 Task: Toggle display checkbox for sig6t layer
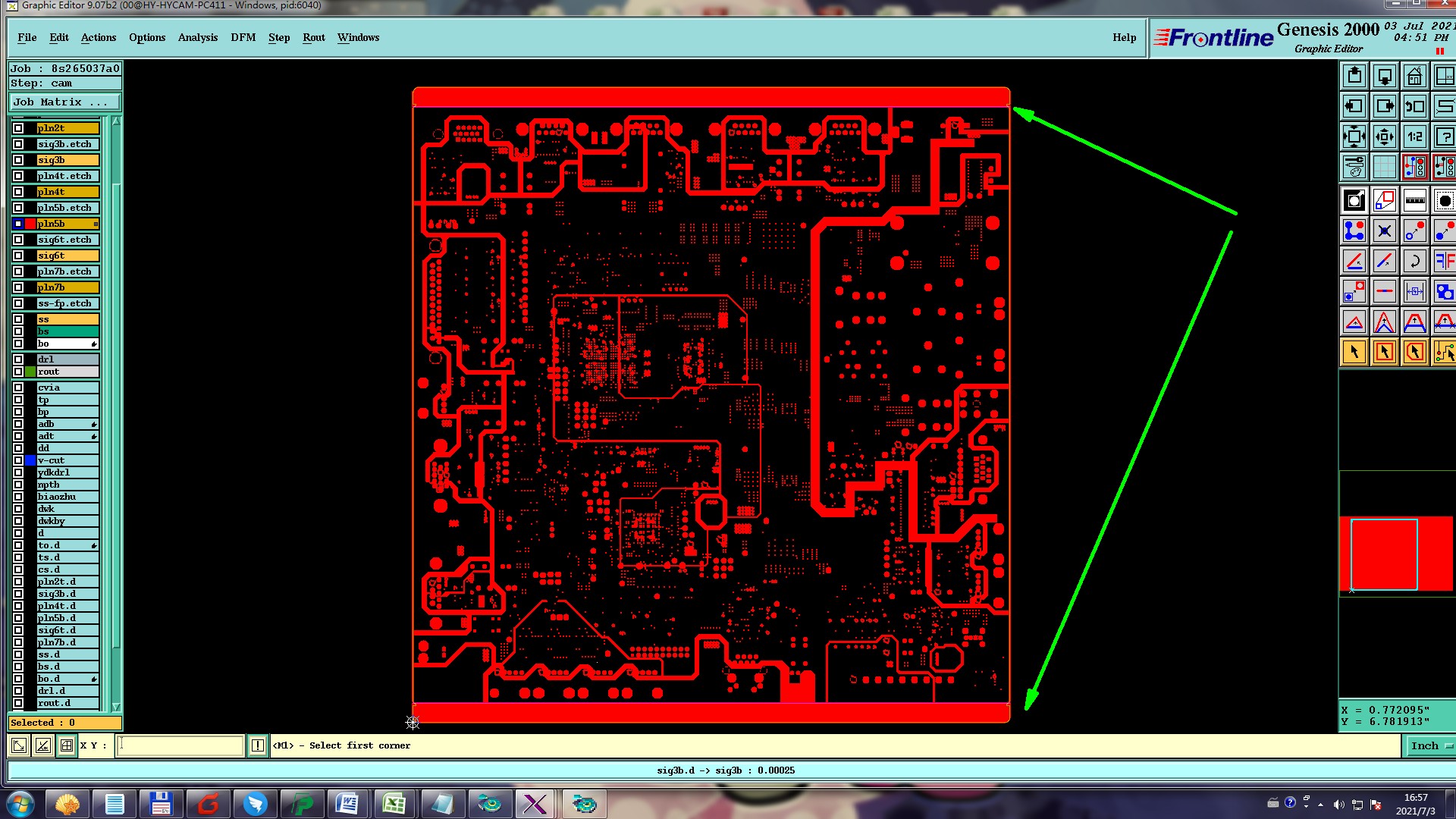[x=18, y=256]
